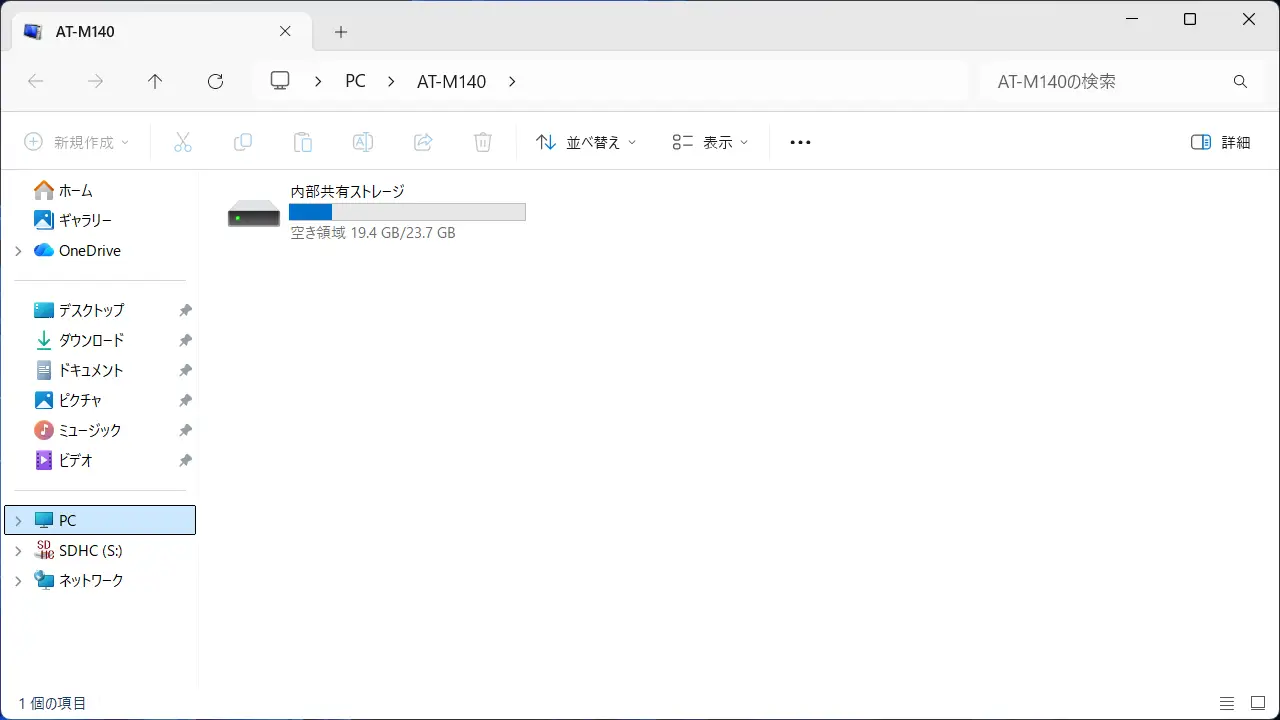
Task: Open the 並べ替え sort dropdown
Action: (x=586, y=142)
